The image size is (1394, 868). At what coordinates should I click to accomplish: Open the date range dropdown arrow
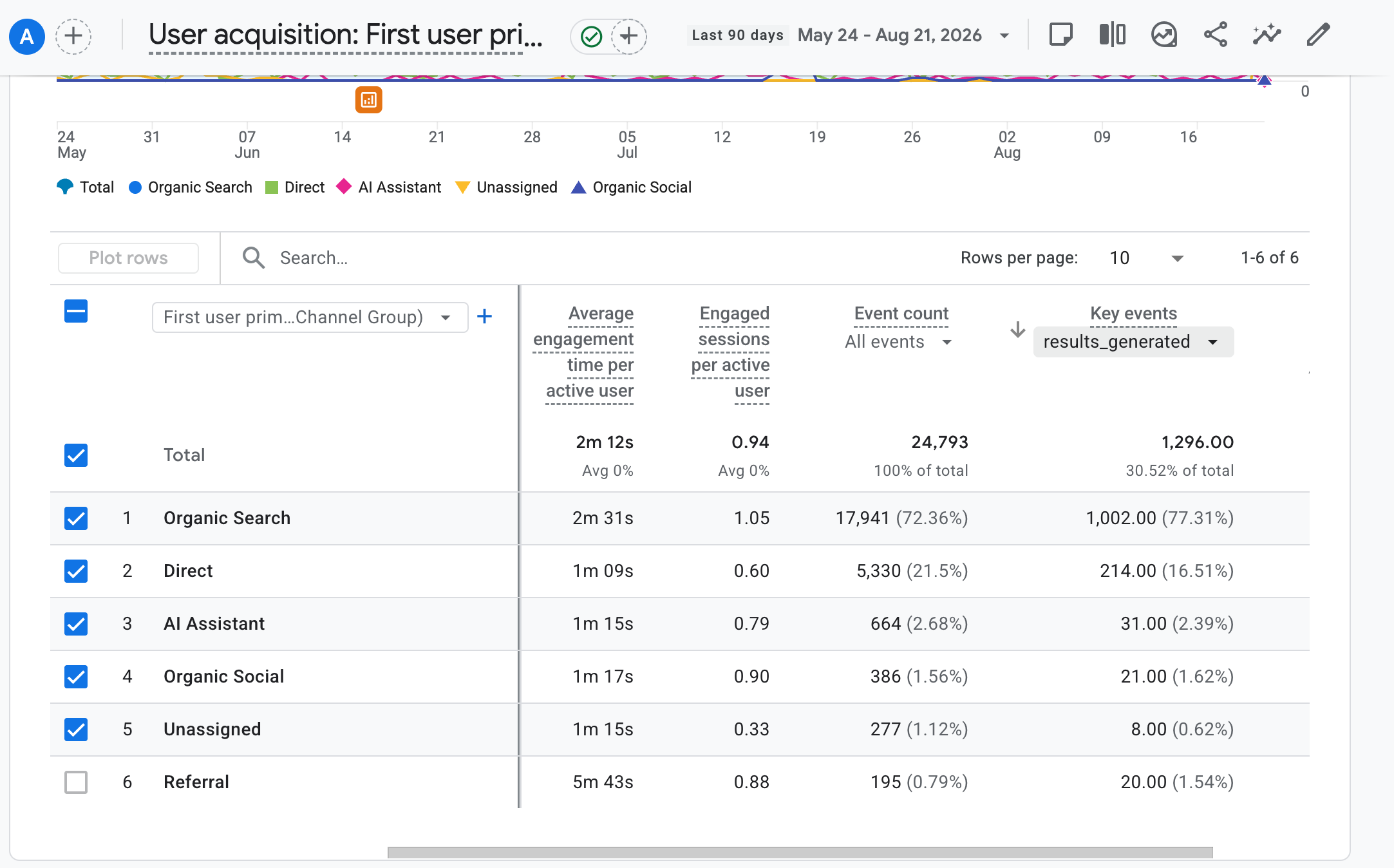[x=1004, y=36]
